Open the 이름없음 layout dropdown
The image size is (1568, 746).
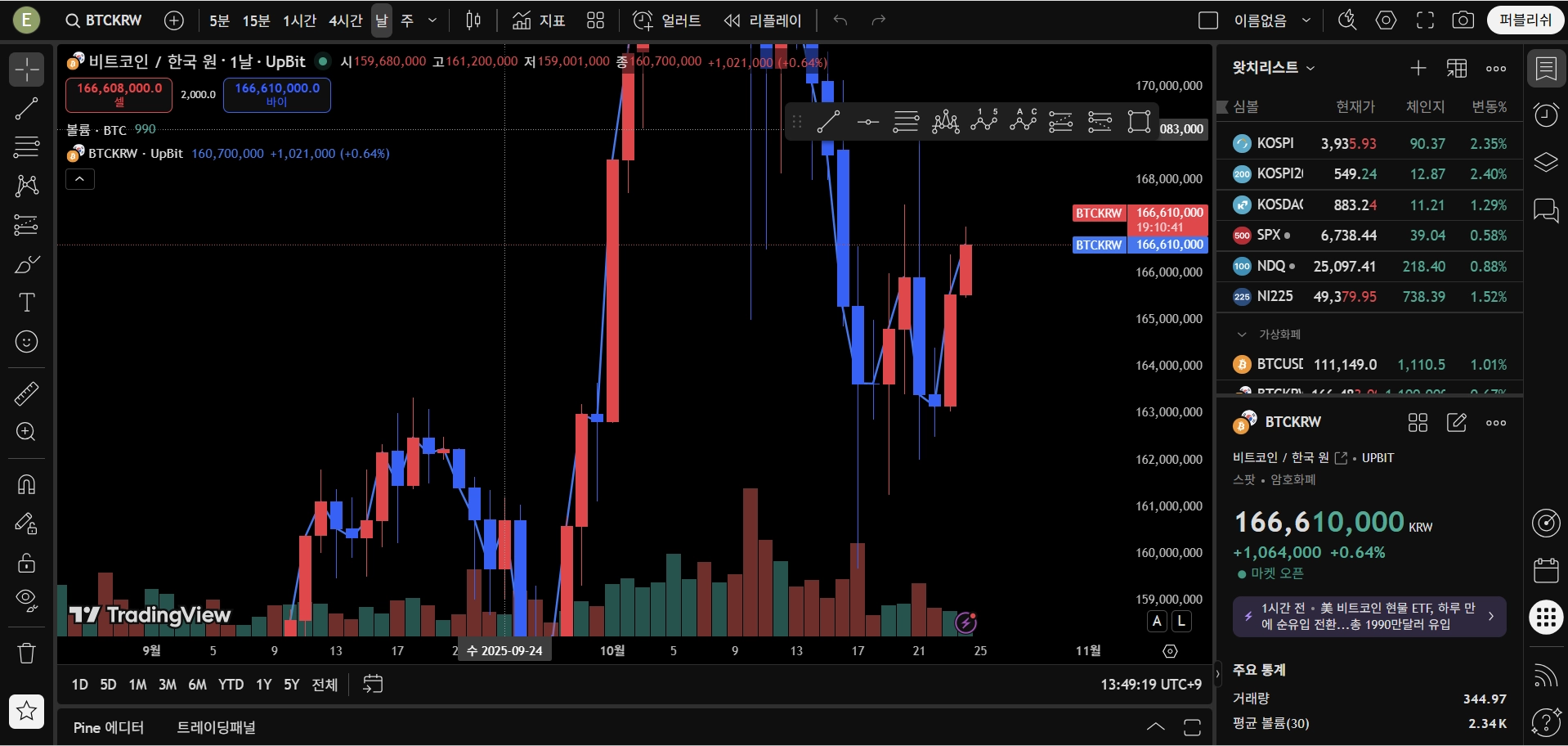pos(1306,20)
